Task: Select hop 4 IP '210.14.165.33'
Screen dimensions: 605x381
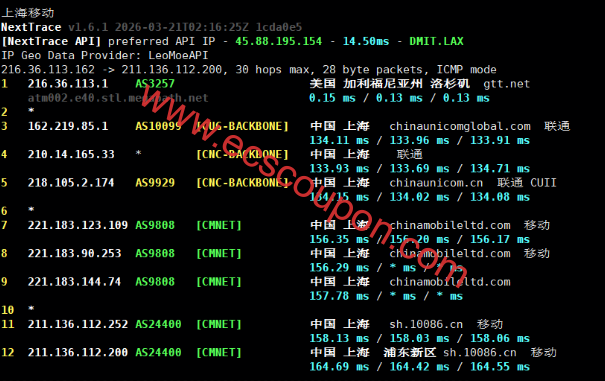Action: (71, 154)
